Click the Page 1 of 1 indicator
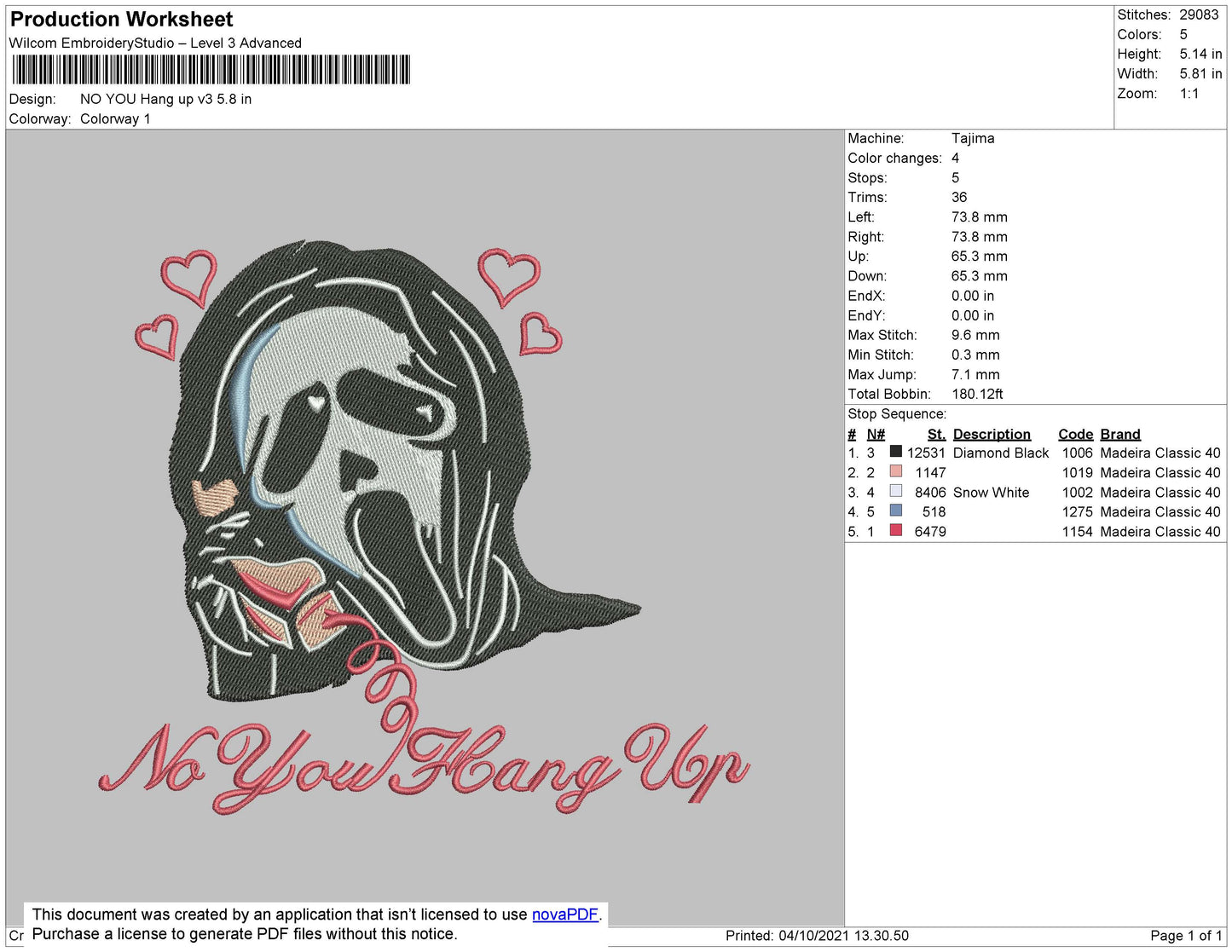Image resolution: width=1232 pixels, height=952 pixels. (1185, 936)
